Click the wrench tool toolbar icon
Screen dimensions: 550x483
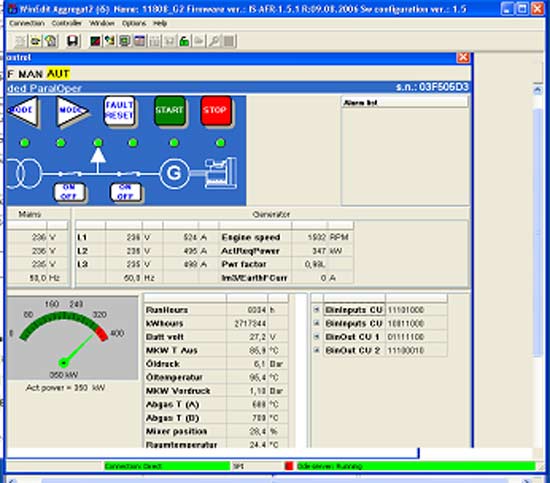click(214, 41)
